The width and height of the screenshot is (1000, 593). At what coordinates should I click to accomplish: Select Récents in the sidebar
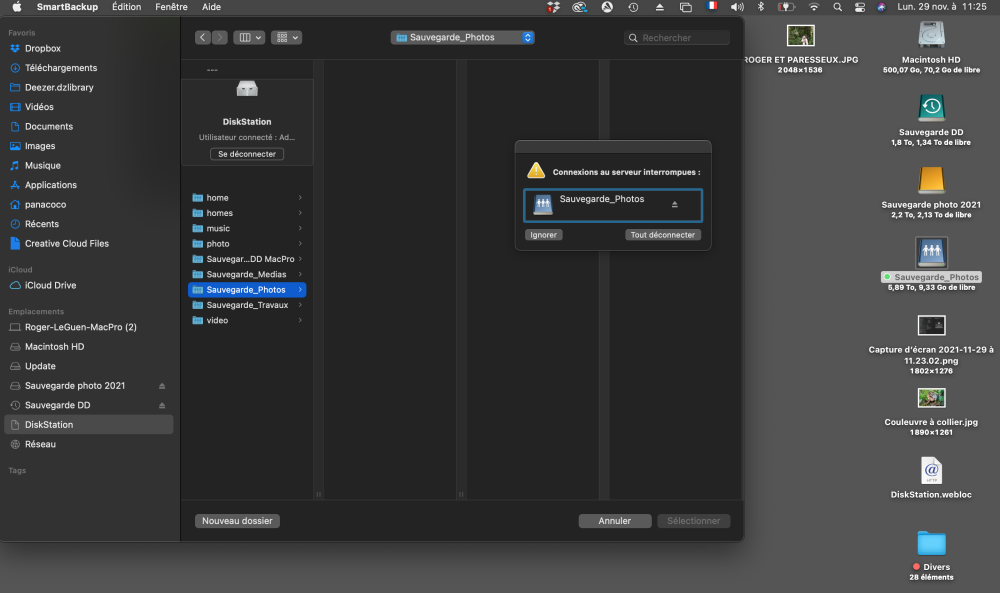point(89,224)
